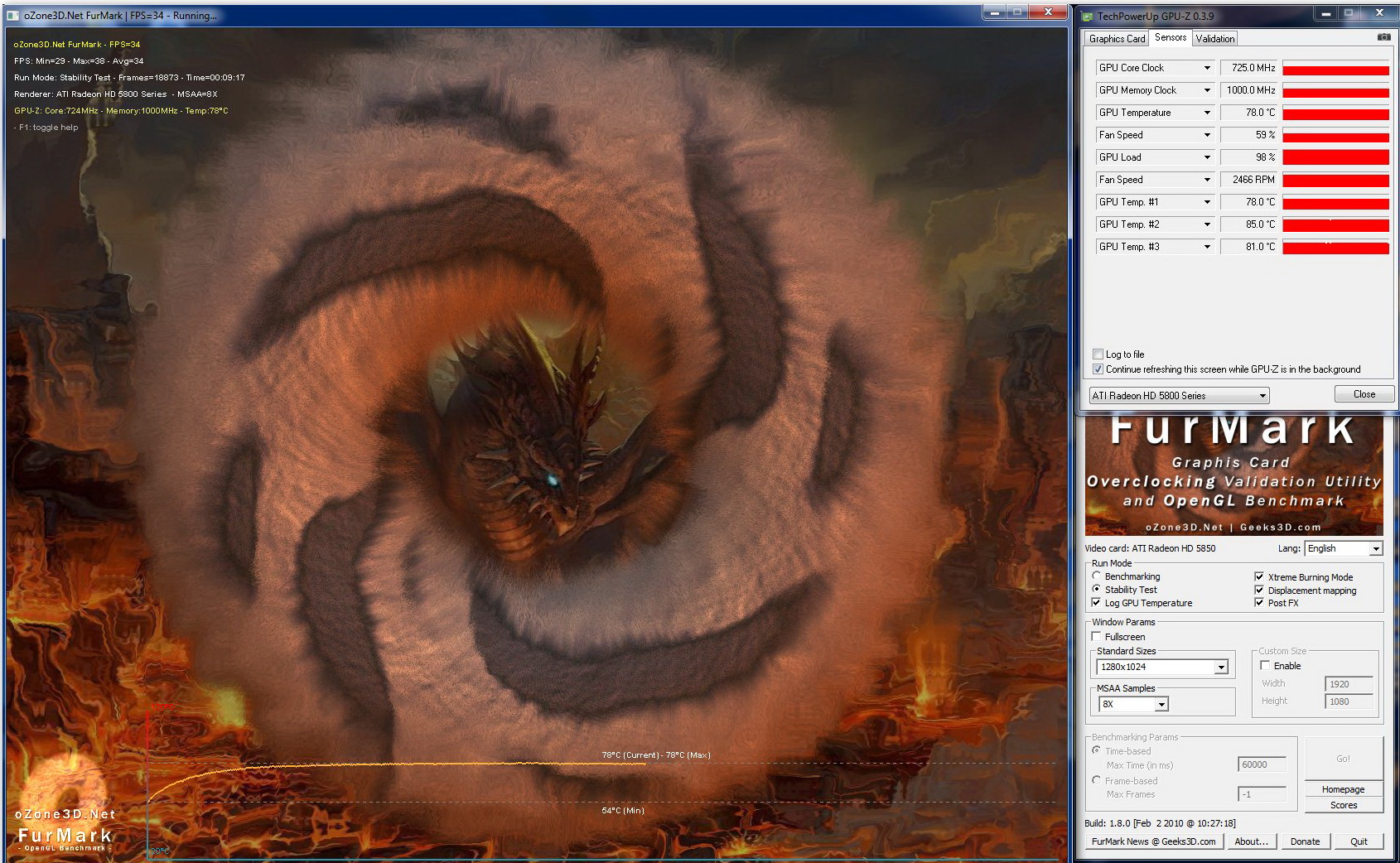Click the About... button
The width and height of the screenshot is (1400, 863).
(1251, 841)
